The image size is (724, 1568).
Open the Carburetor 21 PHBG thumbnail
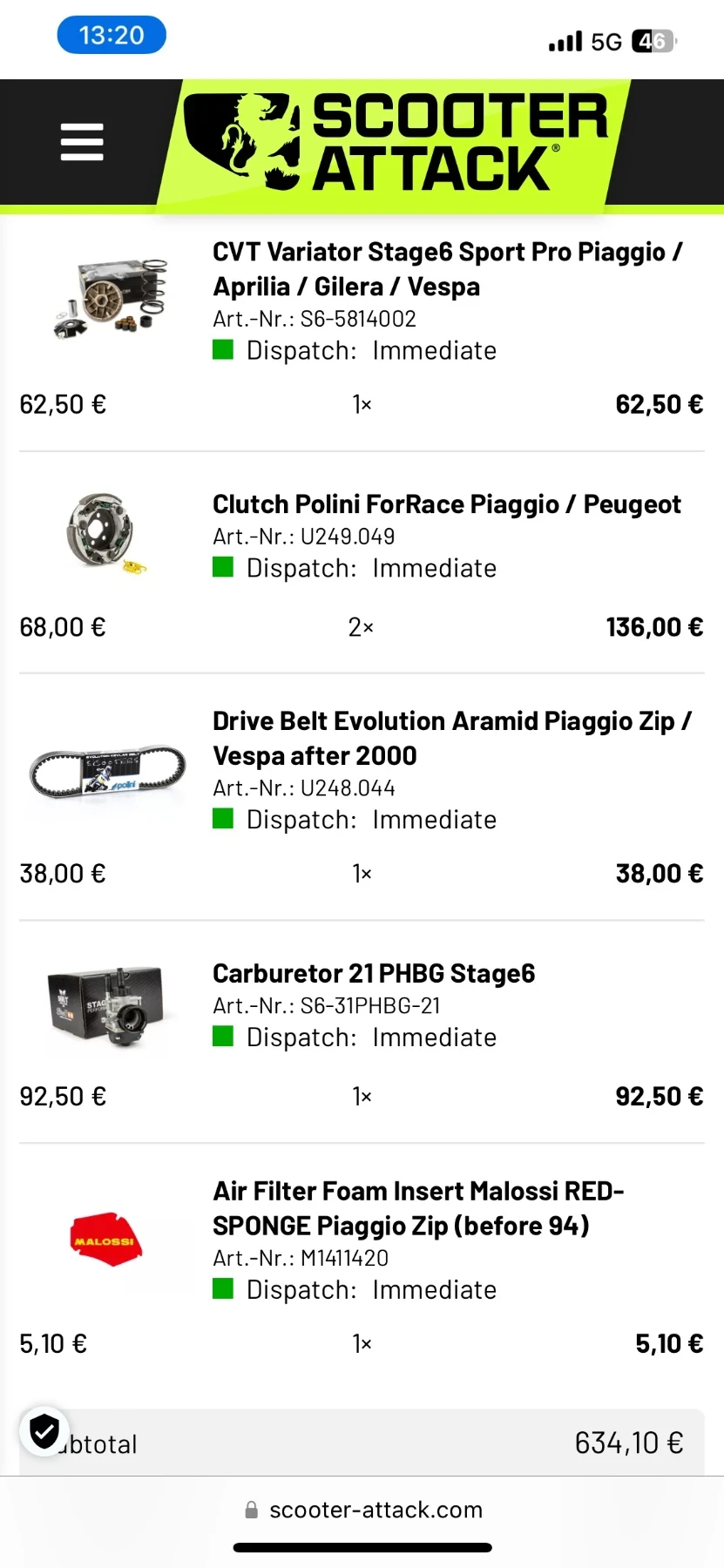point(106,1004)
